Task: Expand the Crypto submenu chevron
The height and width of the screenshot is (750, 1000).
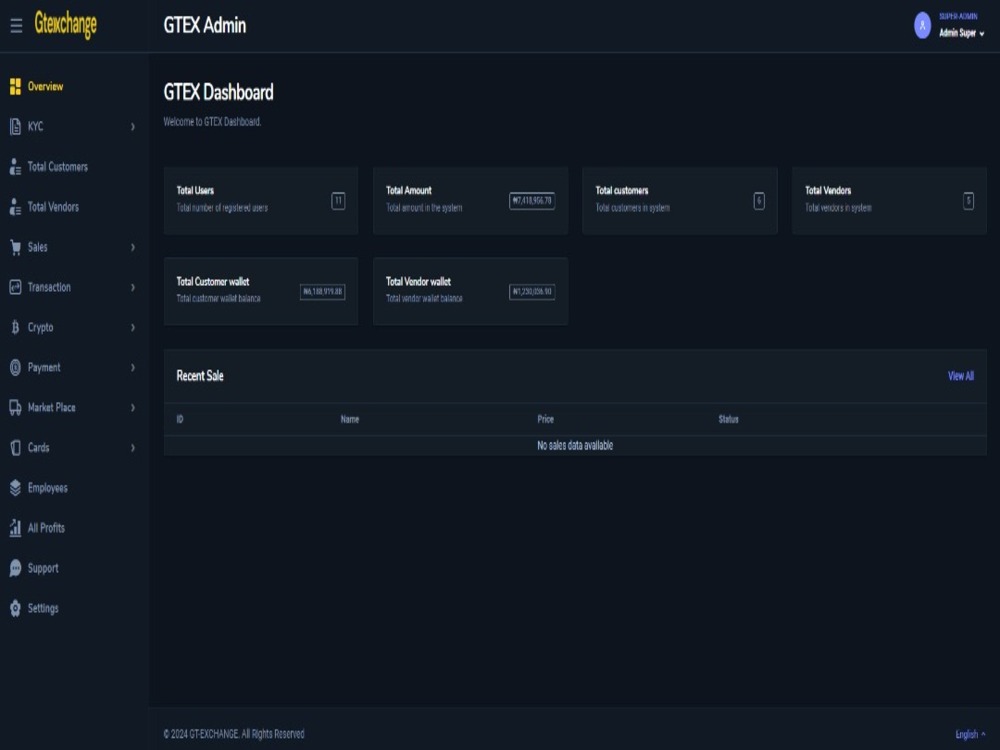Action: click(x=133, y=328)
